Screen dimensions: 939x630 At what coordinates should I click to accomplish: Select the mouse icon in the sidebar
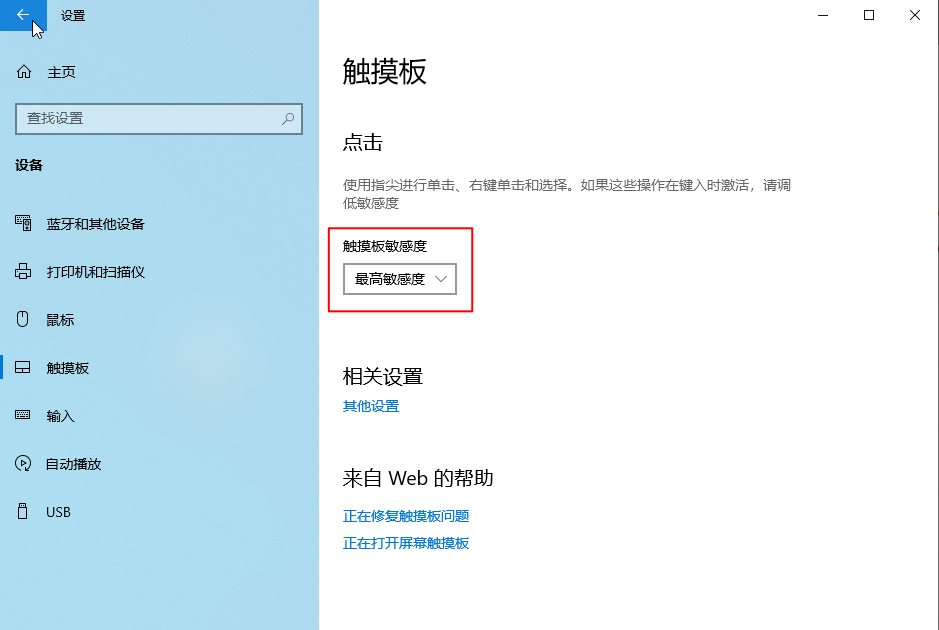(21, 320)
